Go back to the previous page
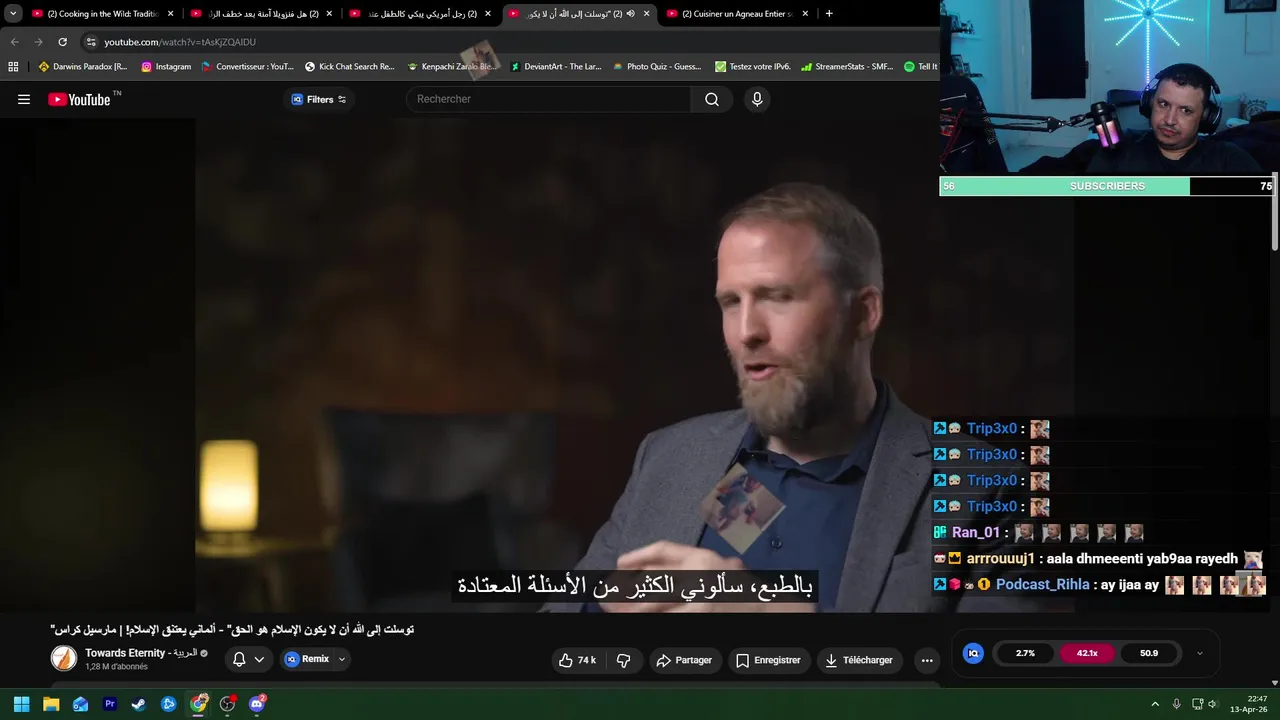 [14, 42]
